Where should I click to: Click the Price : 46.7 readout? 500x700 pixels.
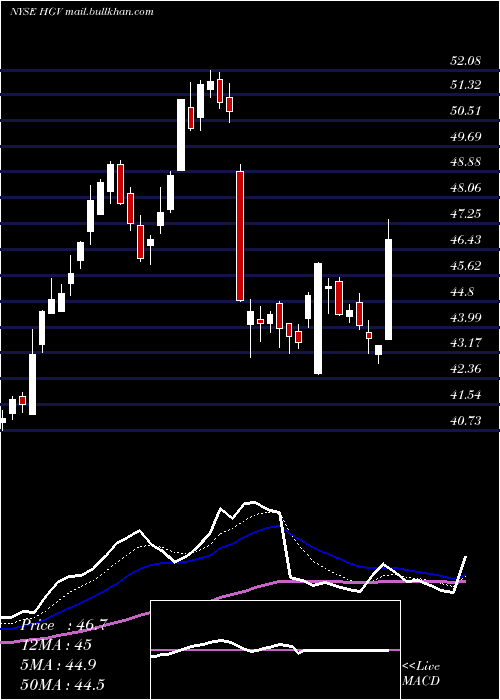[x=63, y=625]
